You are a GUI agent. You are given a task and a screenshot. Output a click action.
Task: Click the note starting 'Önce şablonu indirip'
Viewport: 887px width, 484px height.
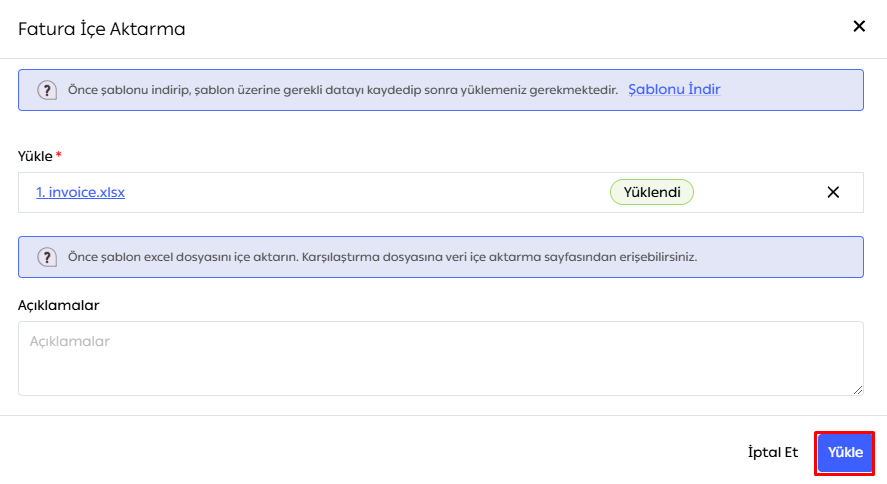point(343,90)
